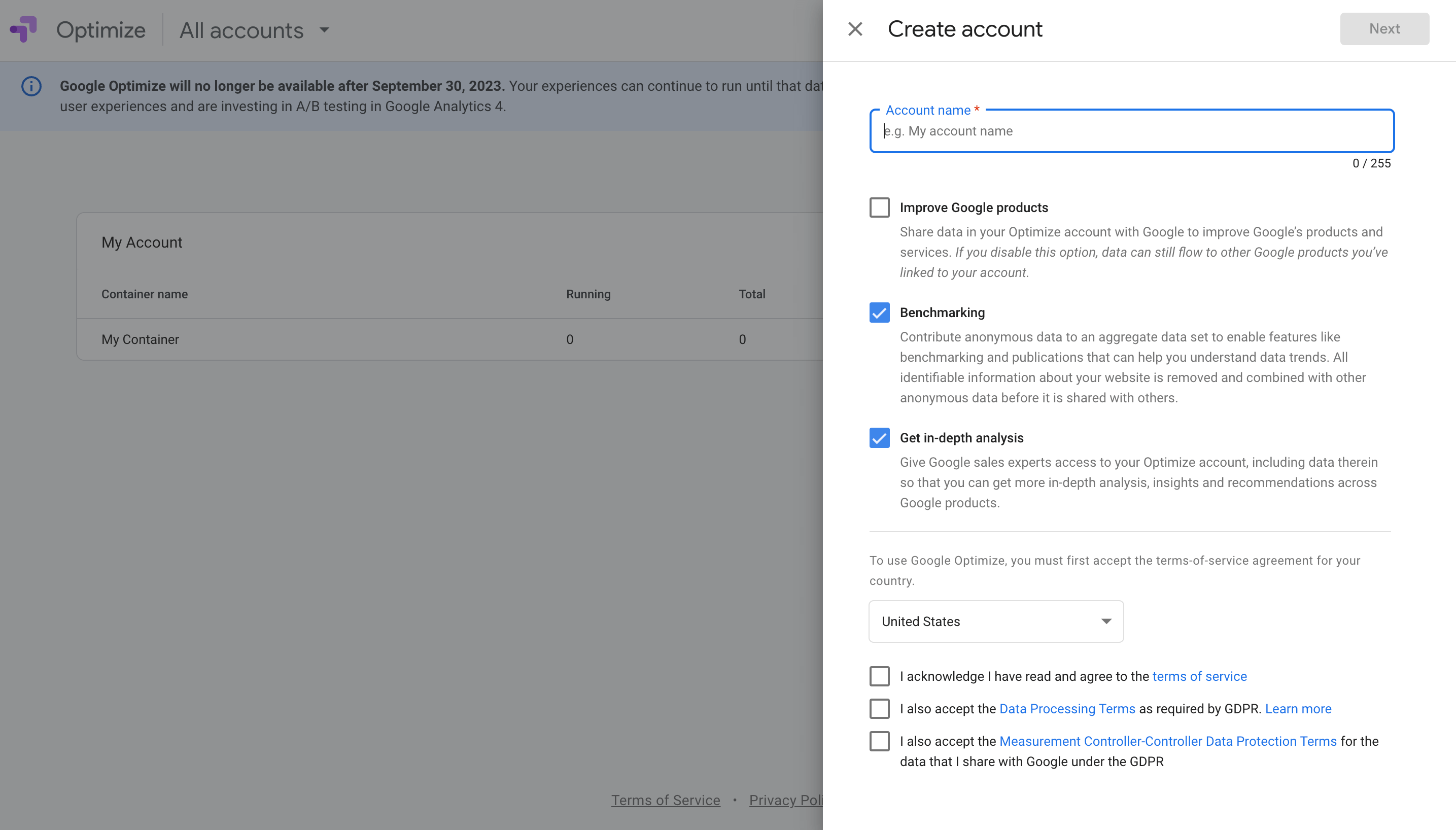Image resolution: width=1456 pixels, height=830 pixels.
Task: Open the United States country dropdown
Action: click(996, 621)
